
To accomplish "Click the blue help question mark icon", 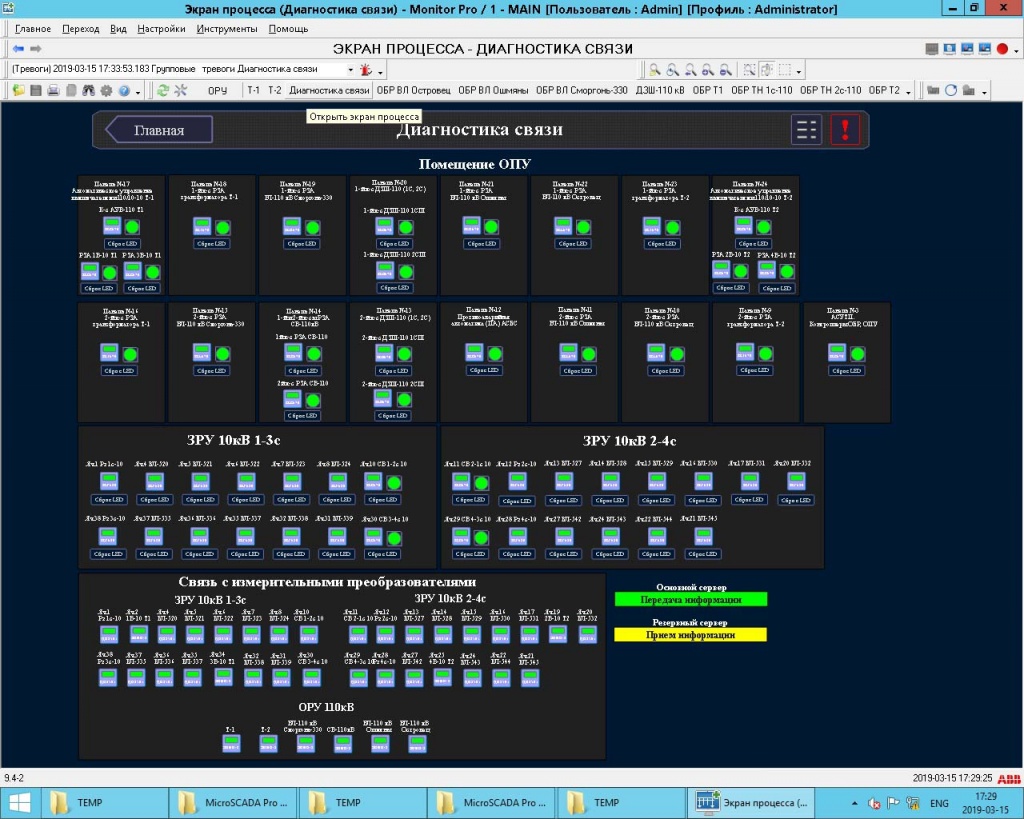I will (x=123, y=90).
